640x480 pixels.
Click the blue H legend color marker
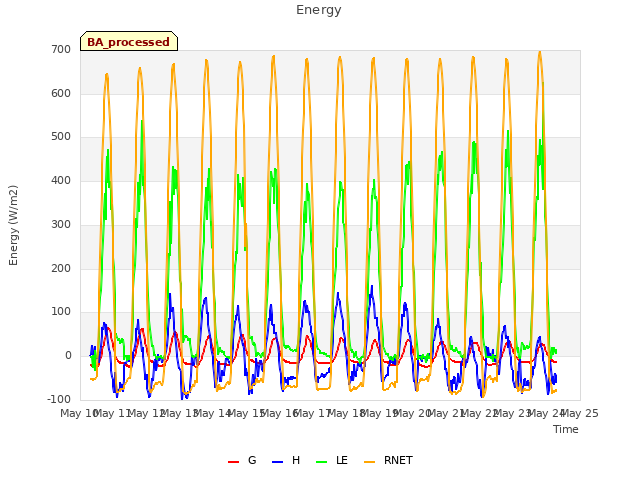point(277,462)
